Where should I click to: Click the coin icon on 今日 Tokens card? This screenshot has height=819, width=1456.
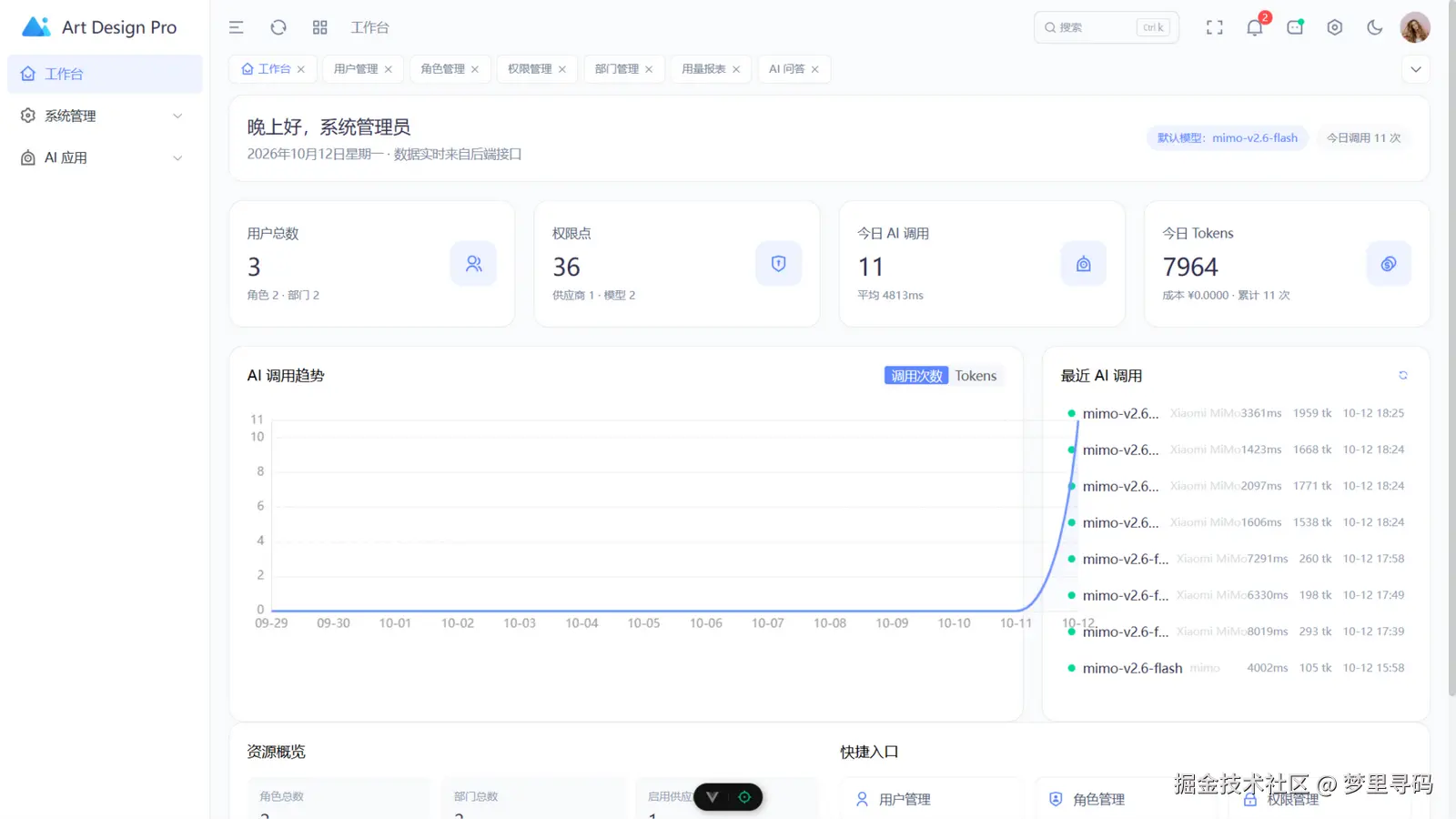(x=1389, y=264)
